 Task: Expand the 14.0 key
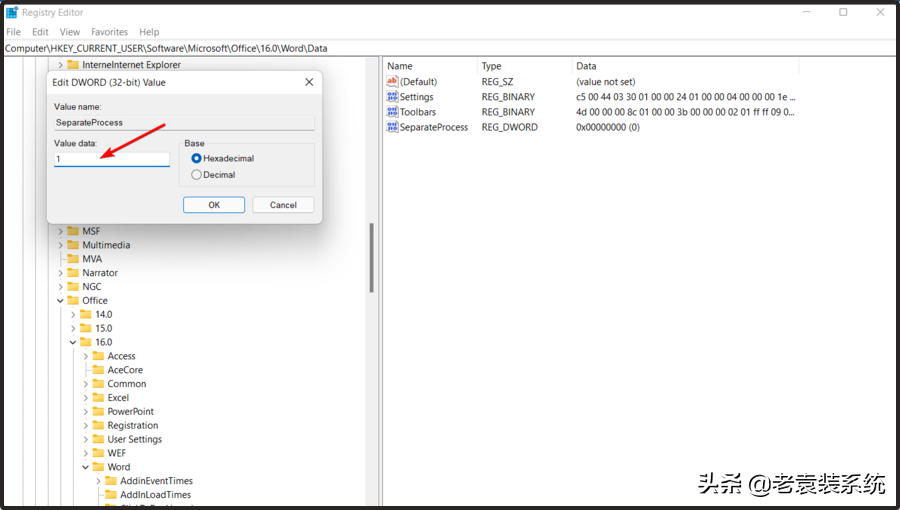coord(73,314)
